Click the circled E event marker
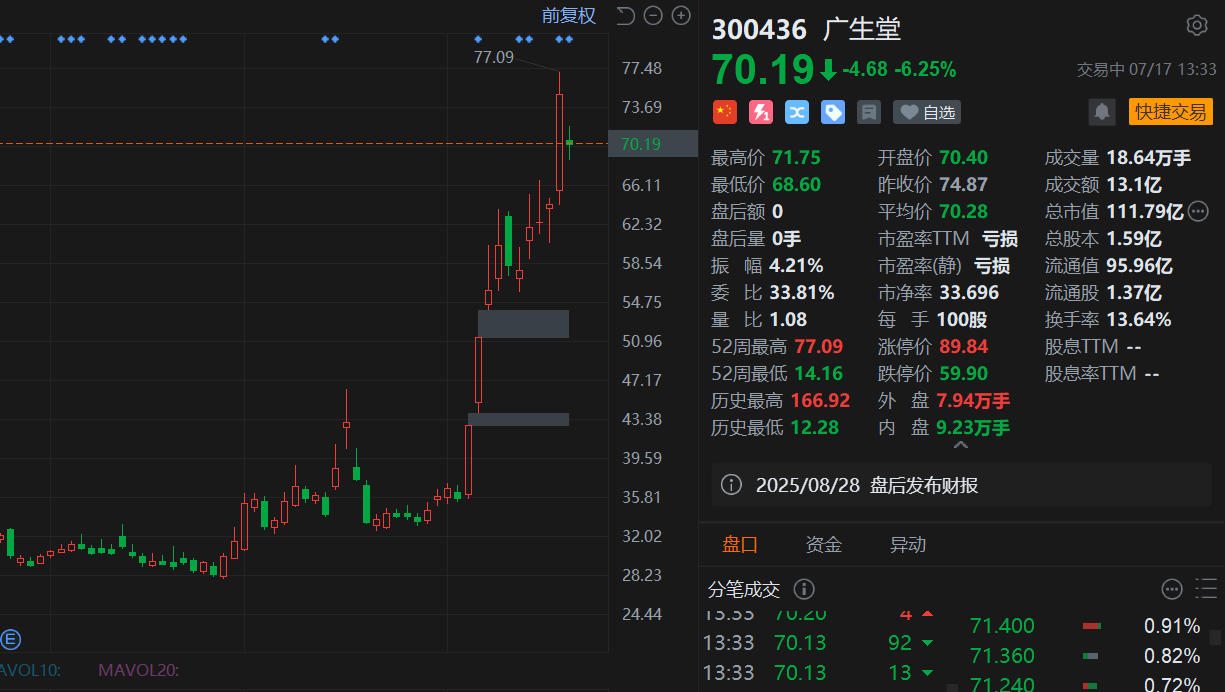This screenshot has height=692, width=1225. pos(11,639)
